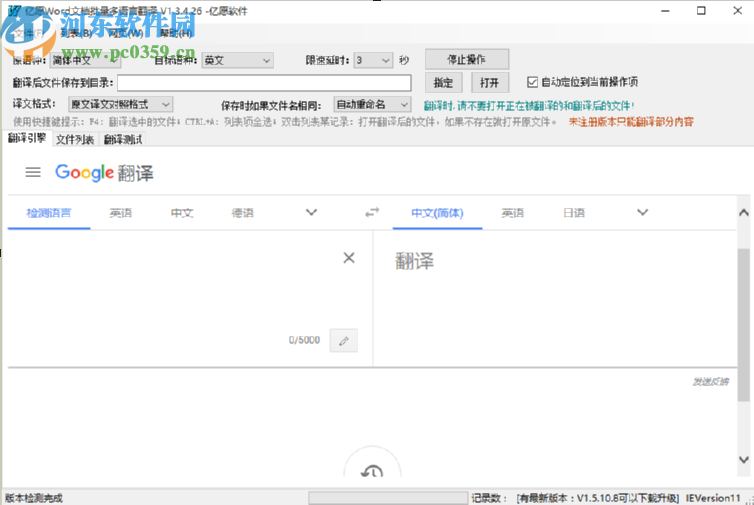Open the 限速延时 seconds dropdown
The height and width of the screenshot is (505, 754).
point(373,61)
